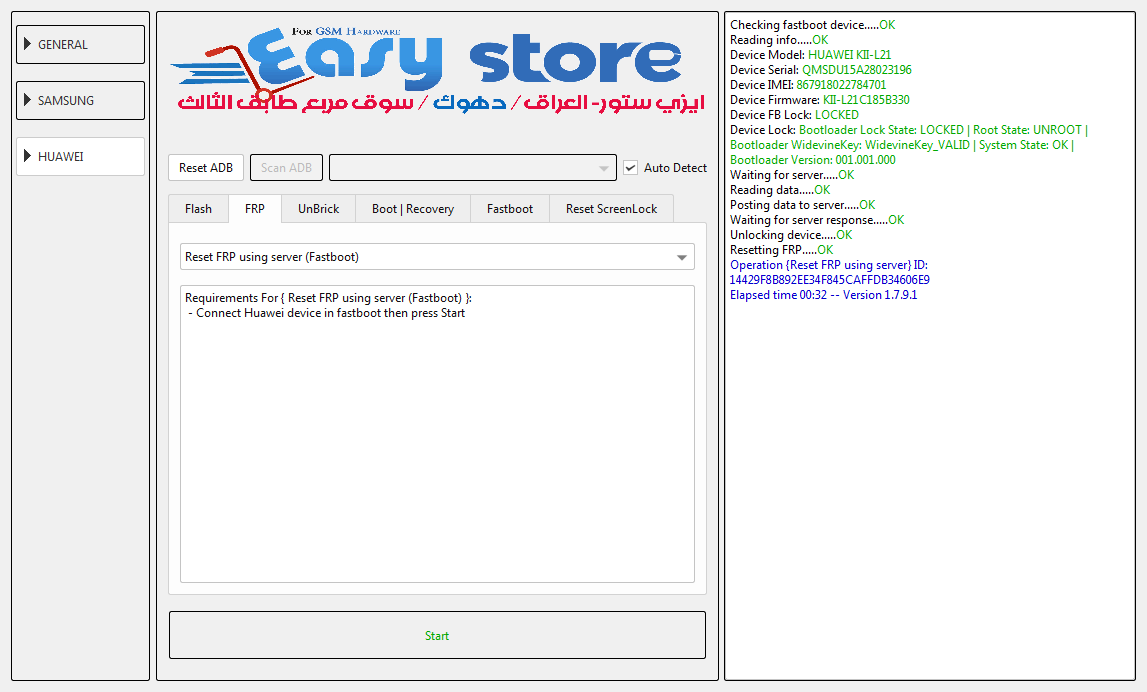Expand the HUAWEI section arrow
1147x692 pixels.
(27, 156)
